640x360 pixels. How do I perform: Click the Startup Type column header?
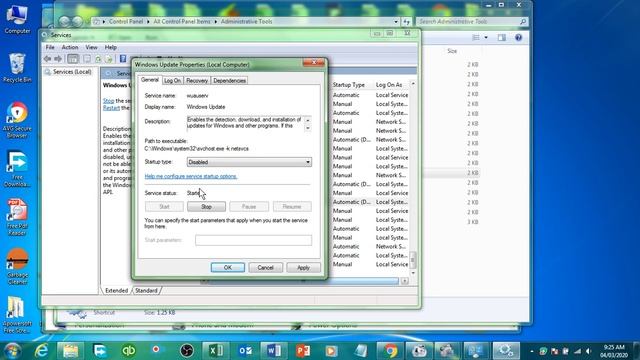[348, 85]
